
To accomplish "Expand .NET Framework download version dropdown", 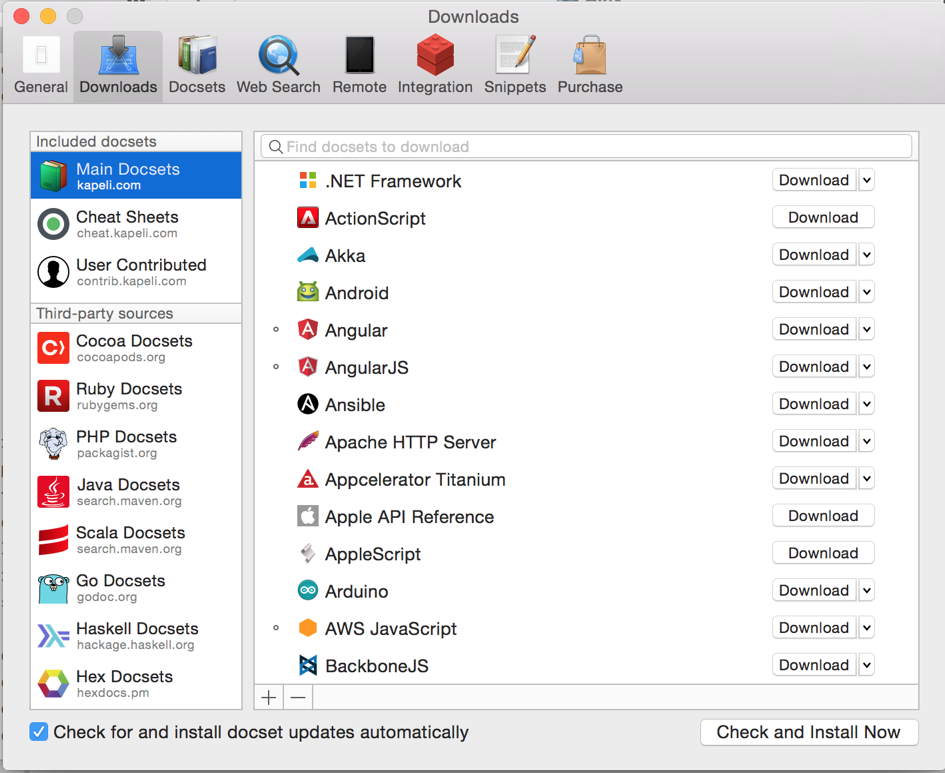I will coord(867,180).
